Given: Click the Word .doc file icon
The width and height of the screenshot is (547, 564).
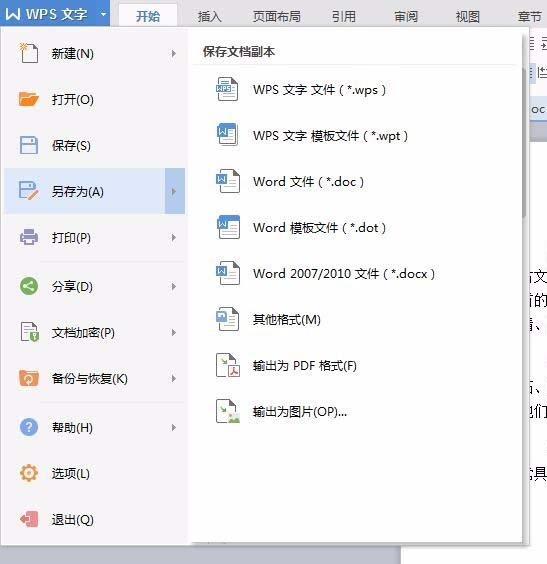Looking at the screenshot, I should (227, 181).
